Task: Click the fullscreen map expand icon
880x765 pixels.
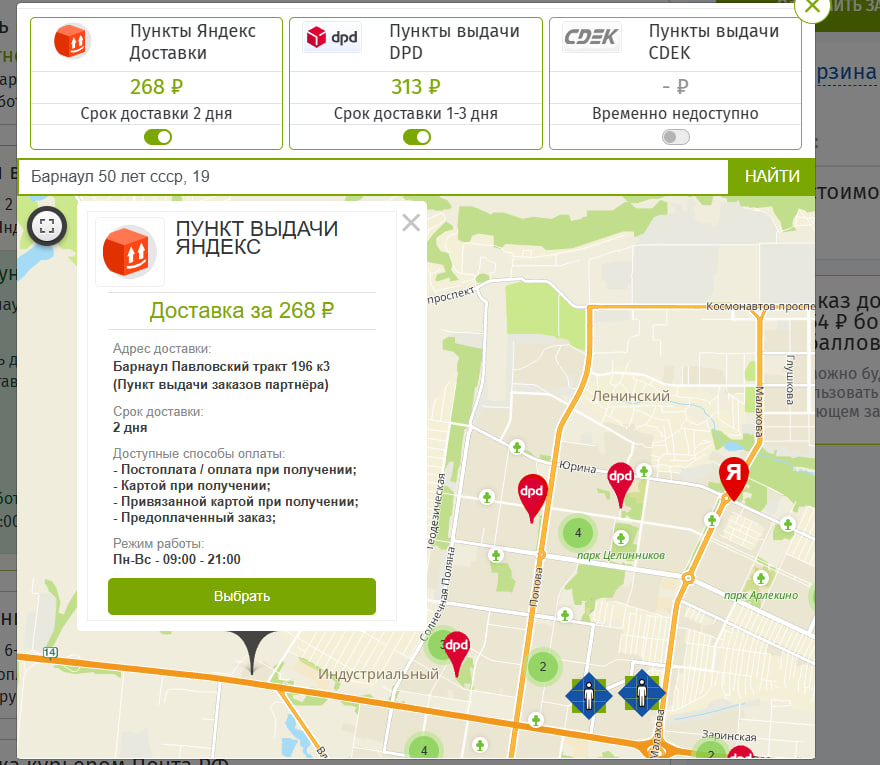Action: pyautogui.click(x=47, y=226)
